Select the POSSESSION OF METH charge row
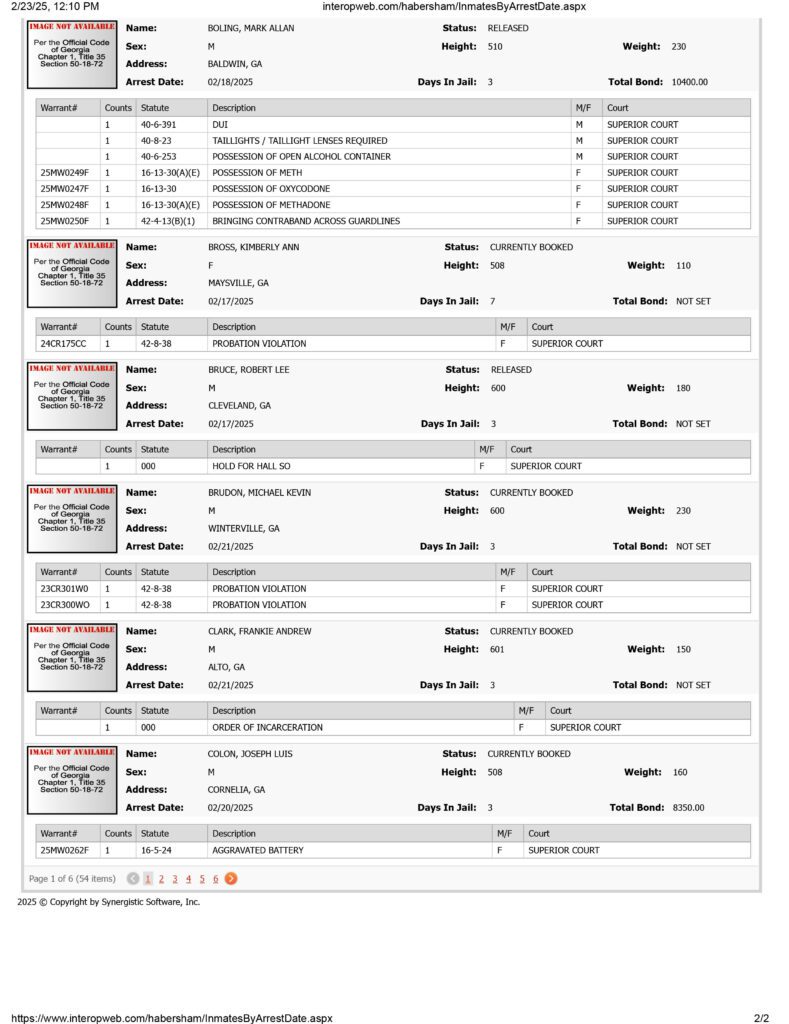 (x=393, y=172)
